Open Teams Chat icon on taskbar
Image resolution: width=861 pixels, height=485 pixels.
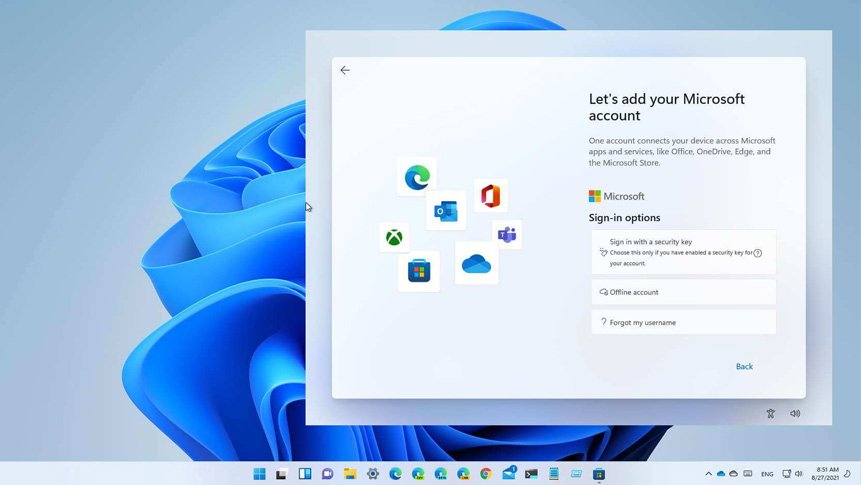(327, 474)
